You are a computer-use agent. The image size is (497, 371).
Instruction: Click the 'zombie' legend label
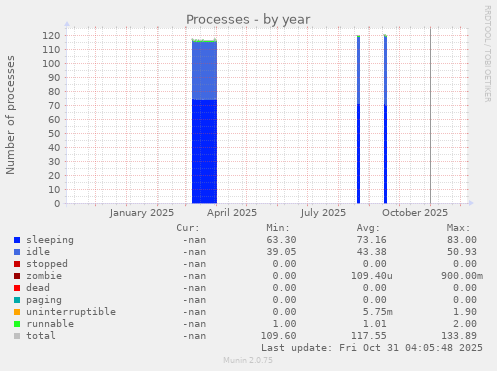(x=44, y=276)
